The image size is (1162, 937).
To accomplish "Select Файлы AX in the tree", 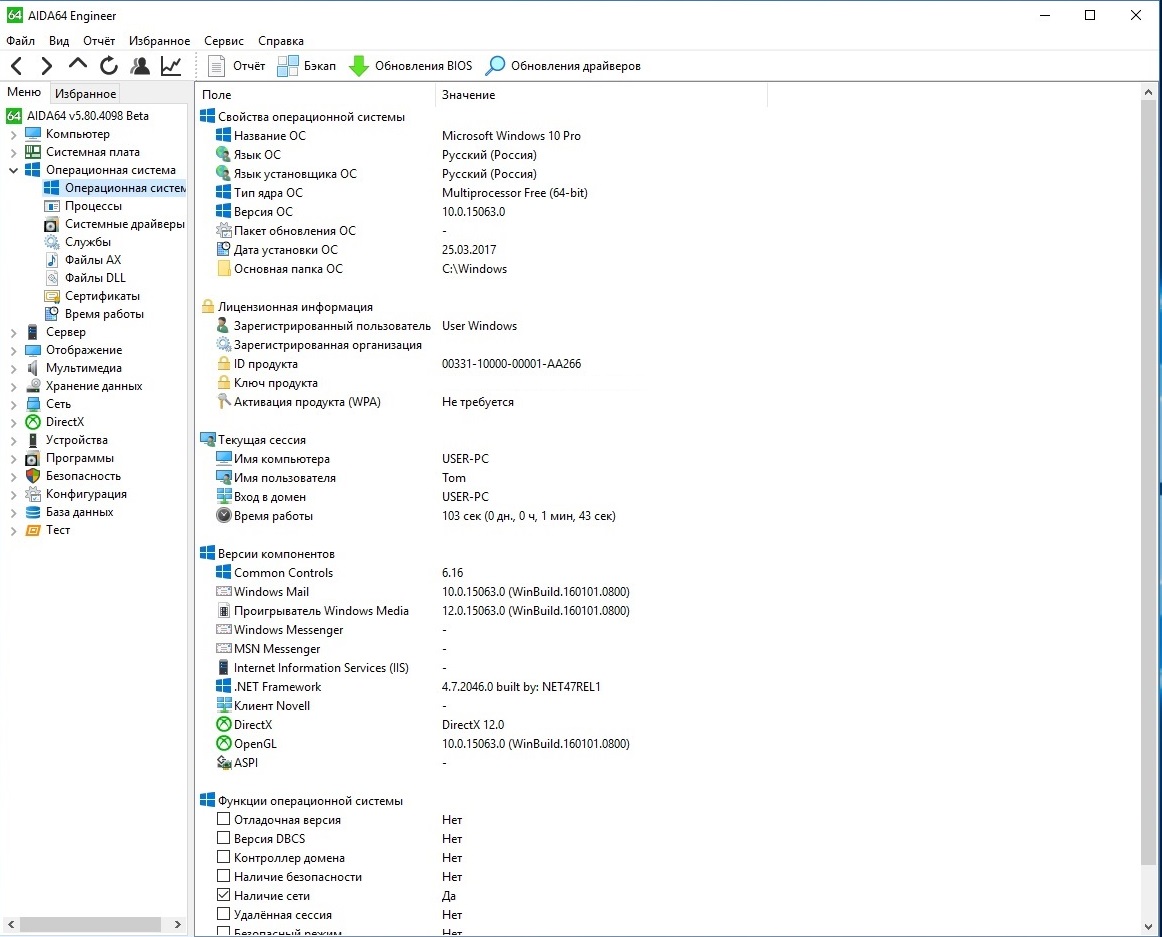I will pos(93,259).
